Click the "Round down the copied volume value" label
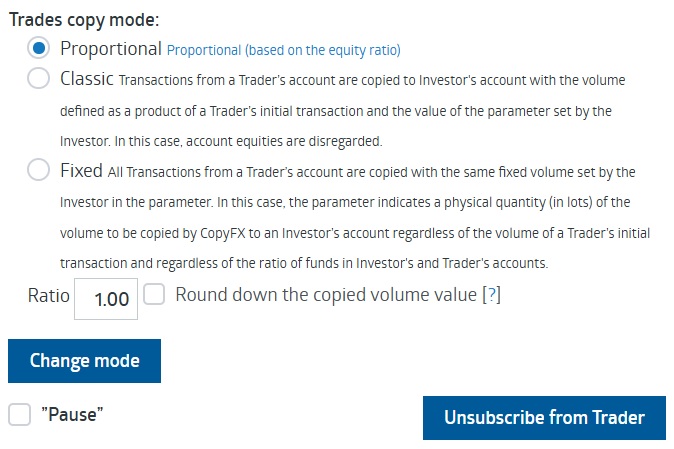Viewport: 674px width, 449px height. tap(326, 295)
